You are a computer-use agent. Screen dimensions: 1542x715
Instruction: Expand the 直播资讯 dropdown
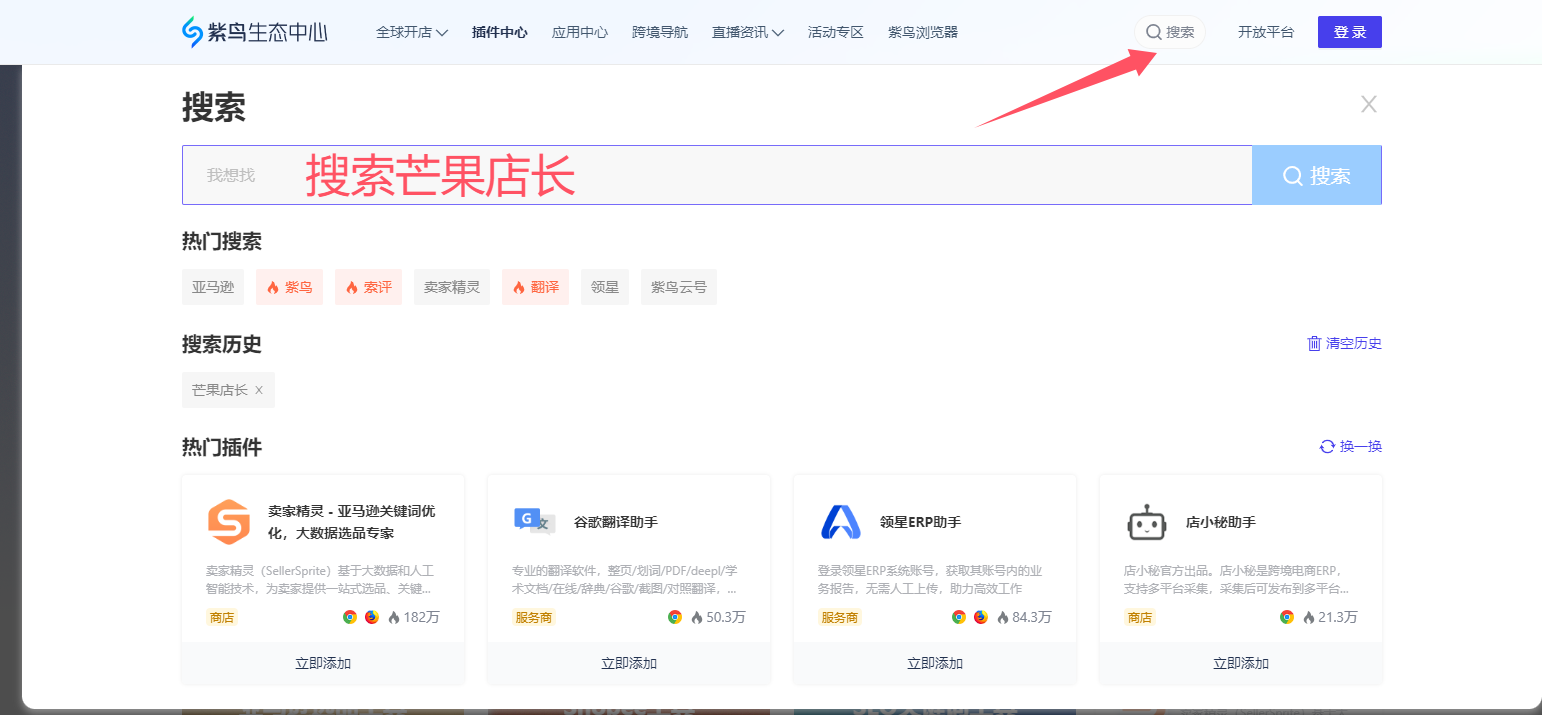pos(748,32)
